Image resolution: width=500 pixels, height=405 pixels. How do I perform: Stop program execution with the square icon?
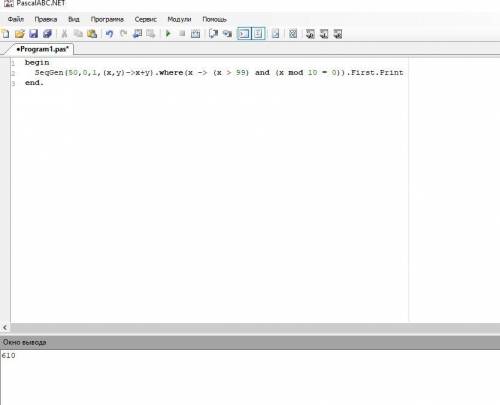tap(182, 33)
